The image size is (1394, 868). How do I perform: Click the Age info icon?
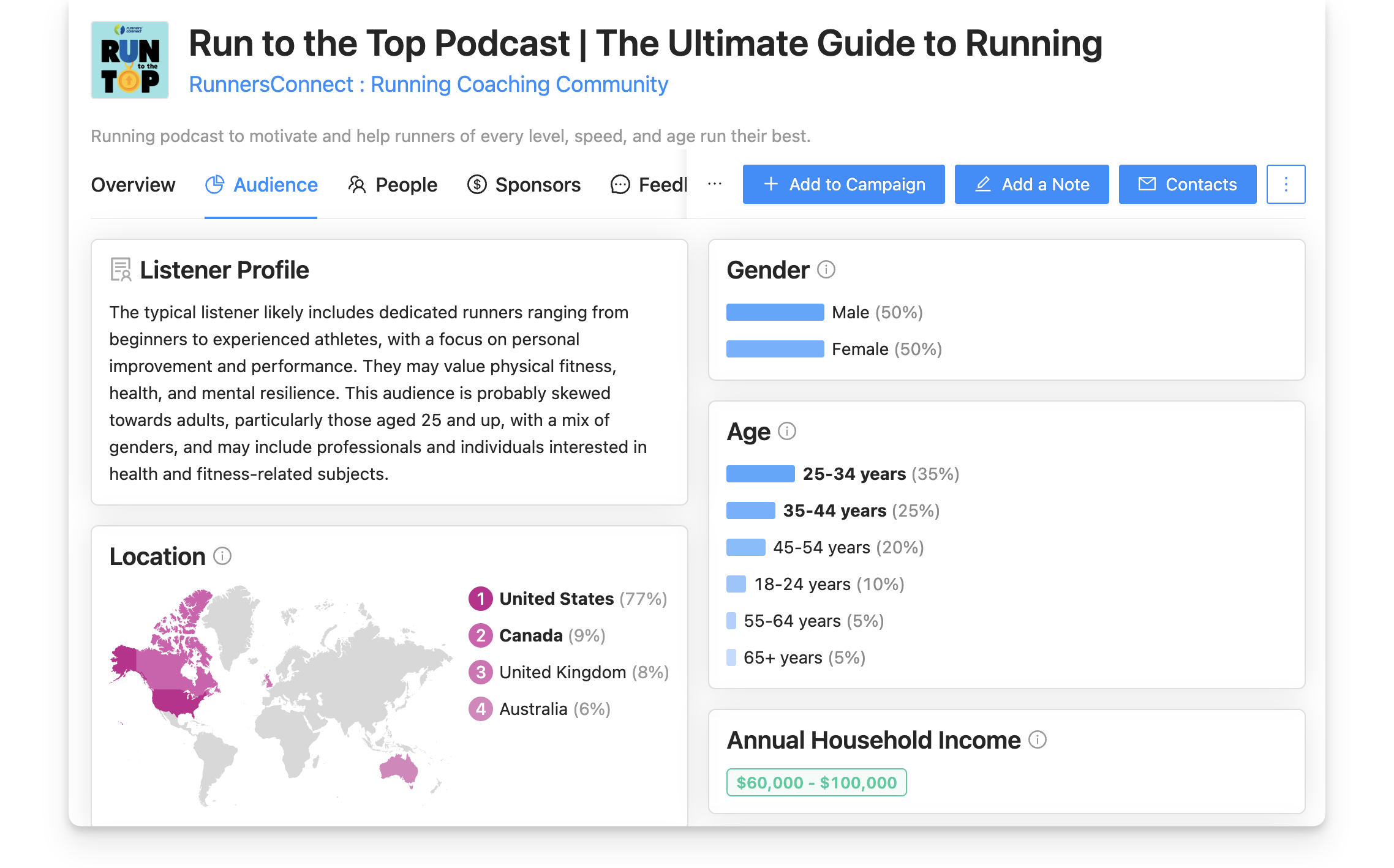pyautogui.click(x=787, y=431)
